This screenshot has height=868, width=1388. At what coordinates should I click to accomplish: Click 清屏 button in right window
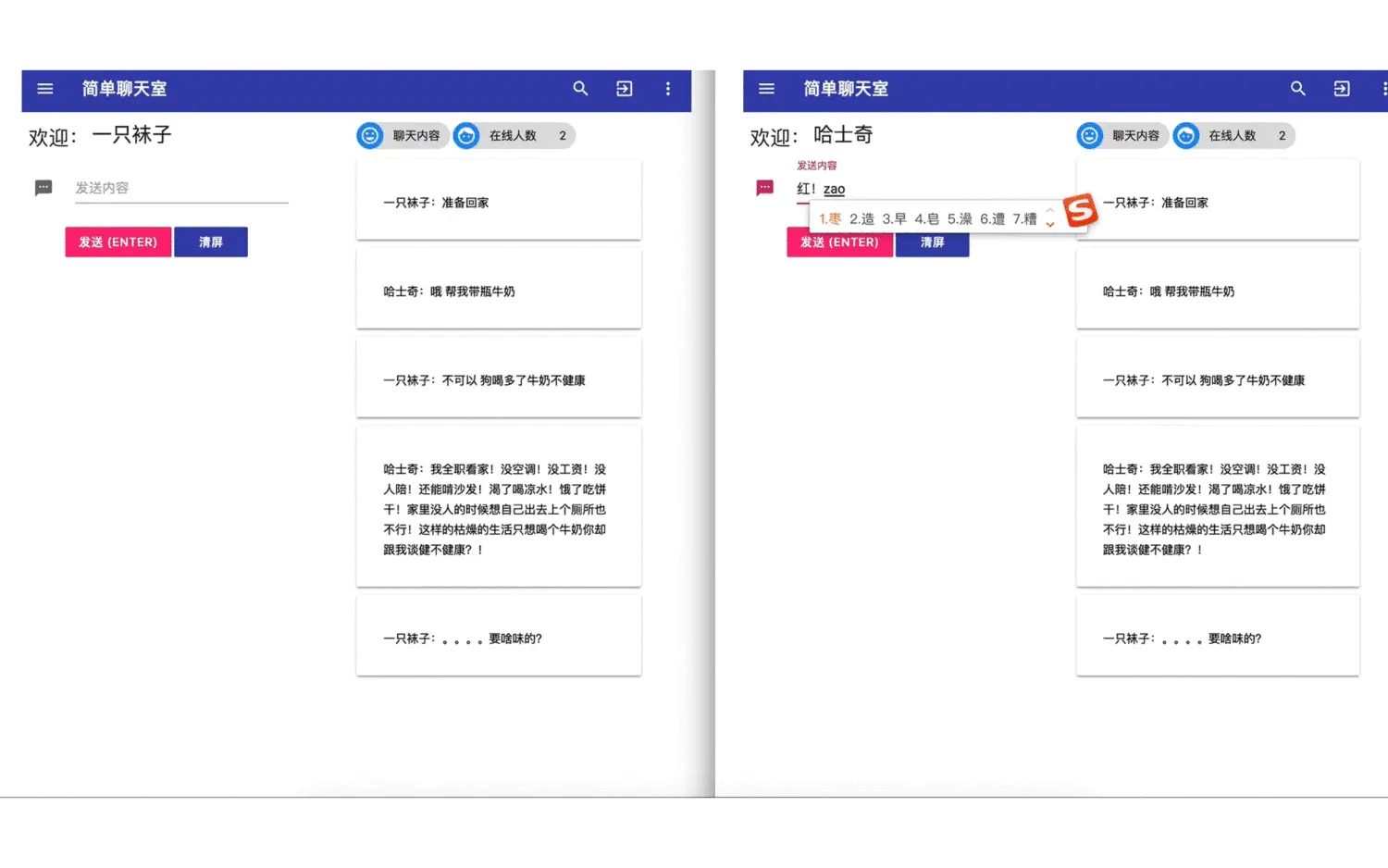pos(932,243)
